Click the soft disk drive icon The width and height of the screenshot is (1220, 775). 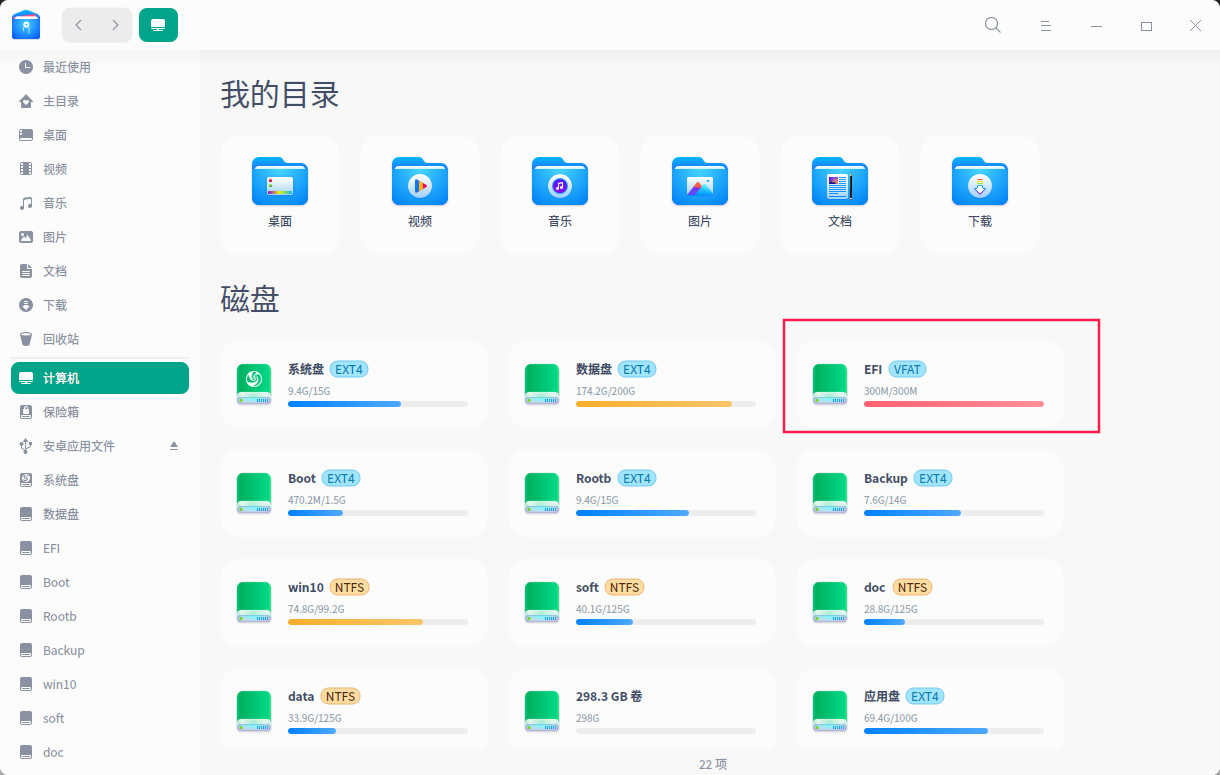(x=542, y=603)
